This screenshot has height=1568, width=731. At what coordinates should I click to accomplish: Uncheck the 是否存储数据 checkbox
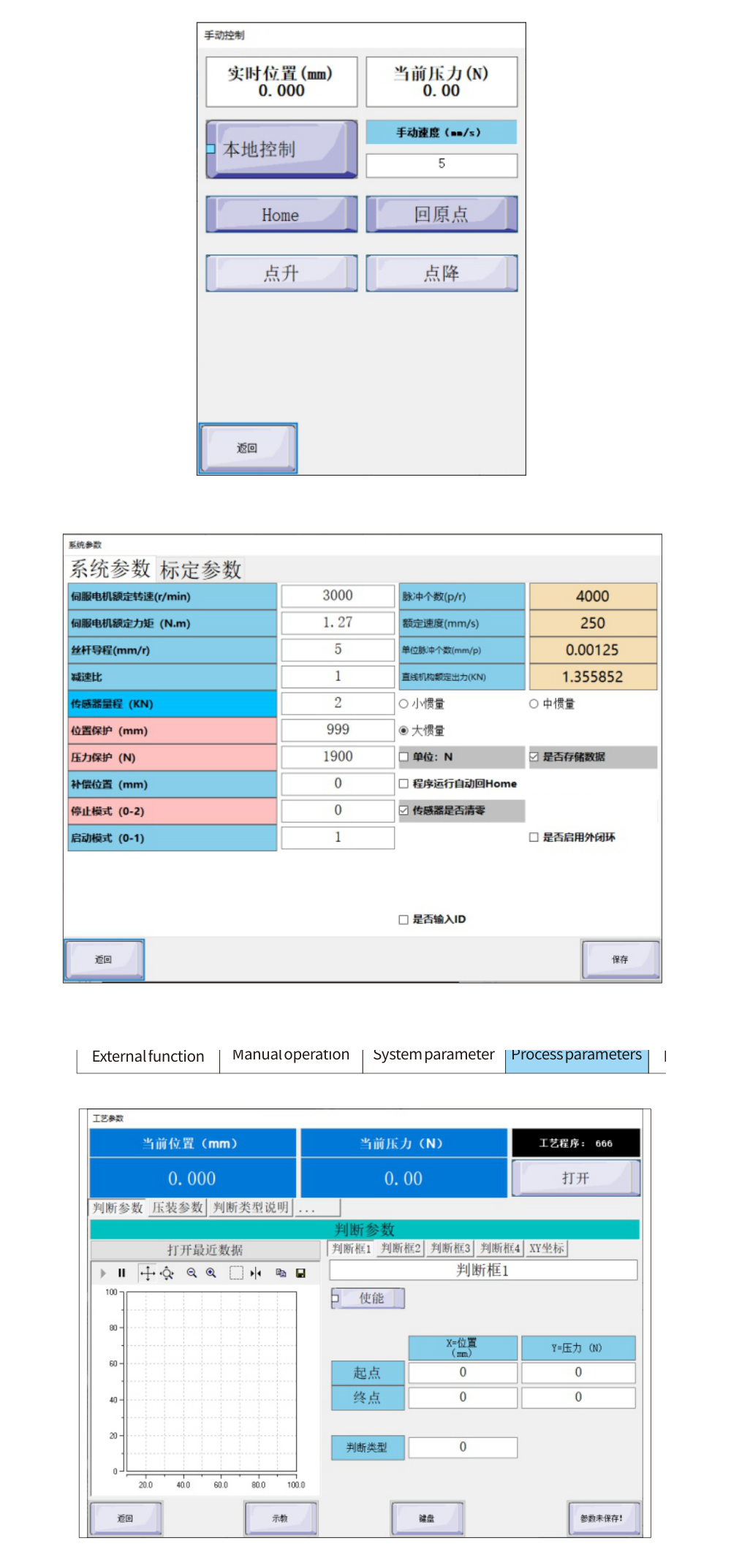(534, 757)
